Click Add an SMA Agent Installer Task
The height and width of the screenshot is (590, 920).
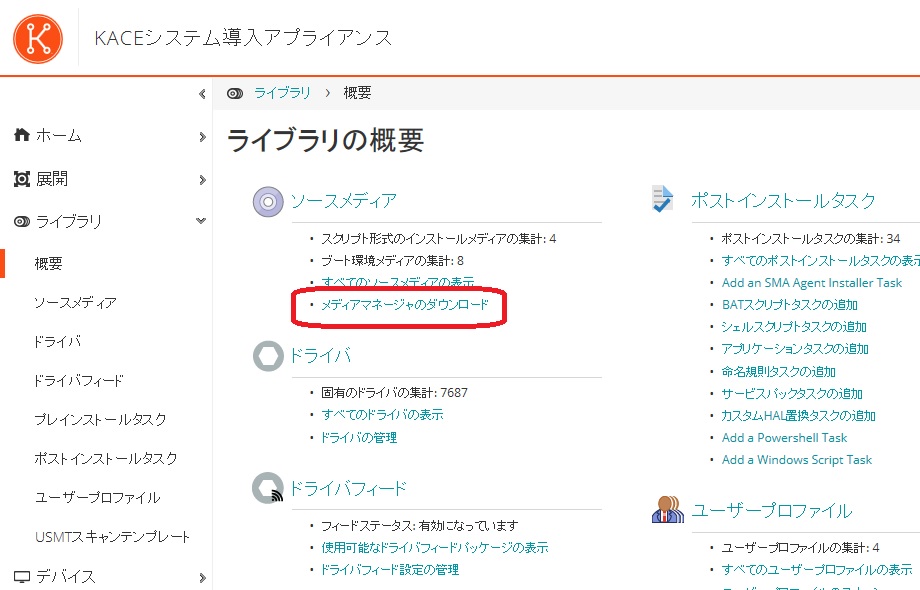tap(811, 283)
